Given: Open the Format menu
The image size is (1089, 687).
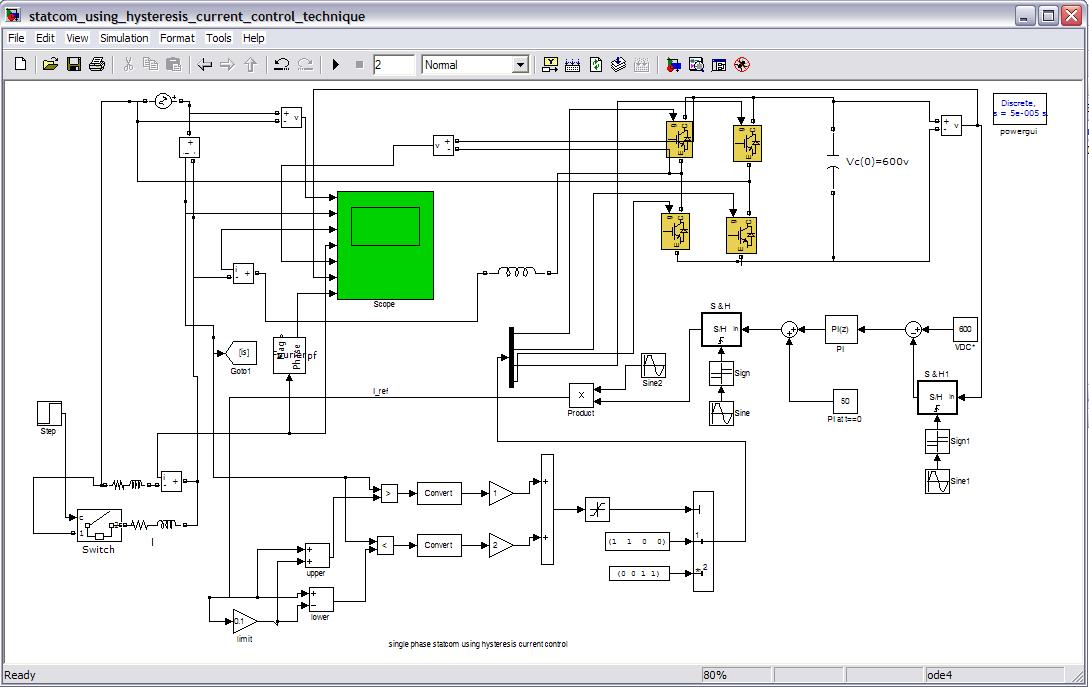Looking at the screenshot, I should click(177, 38).
